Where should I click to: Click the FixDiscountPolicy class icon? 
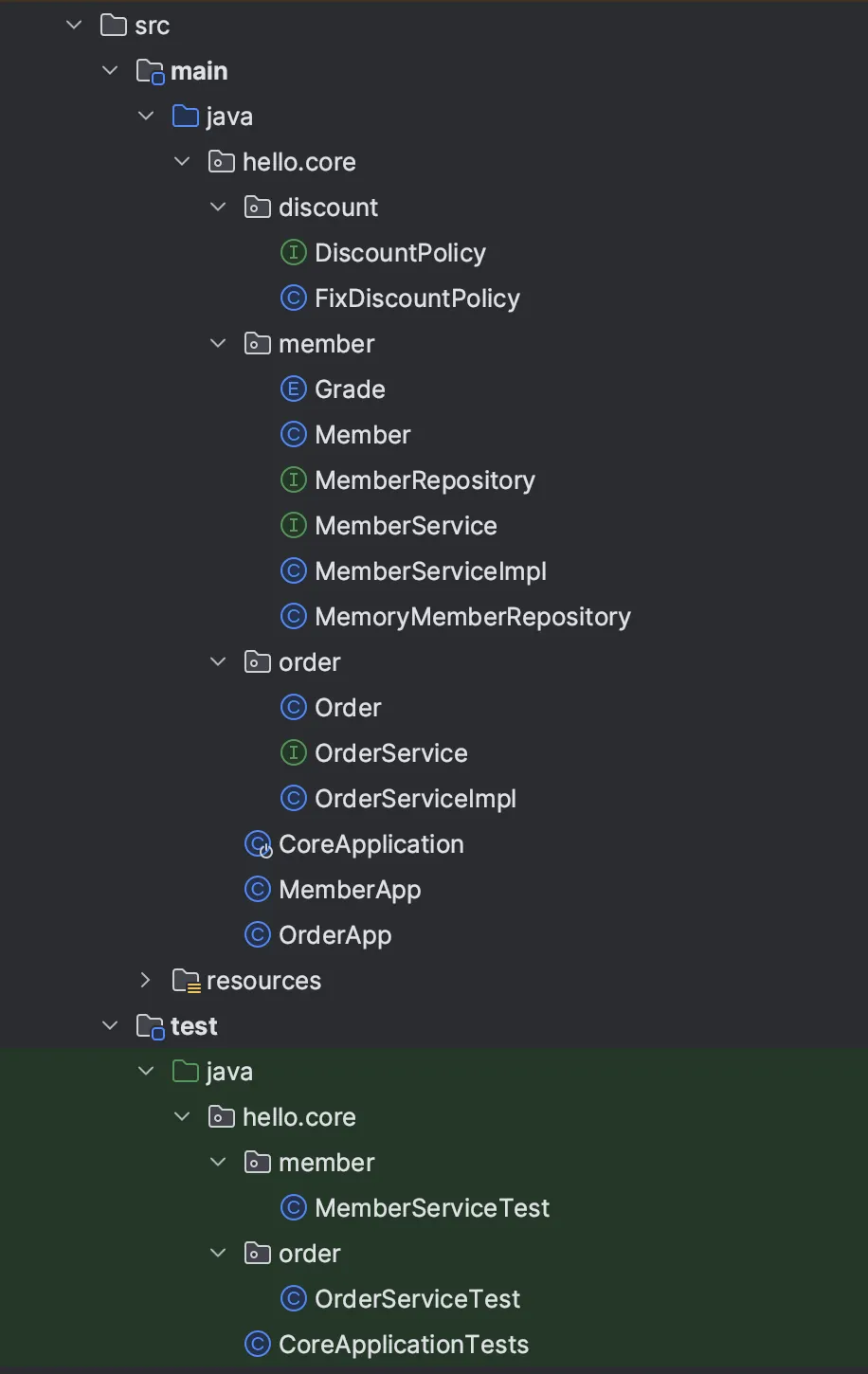point(294,298)
